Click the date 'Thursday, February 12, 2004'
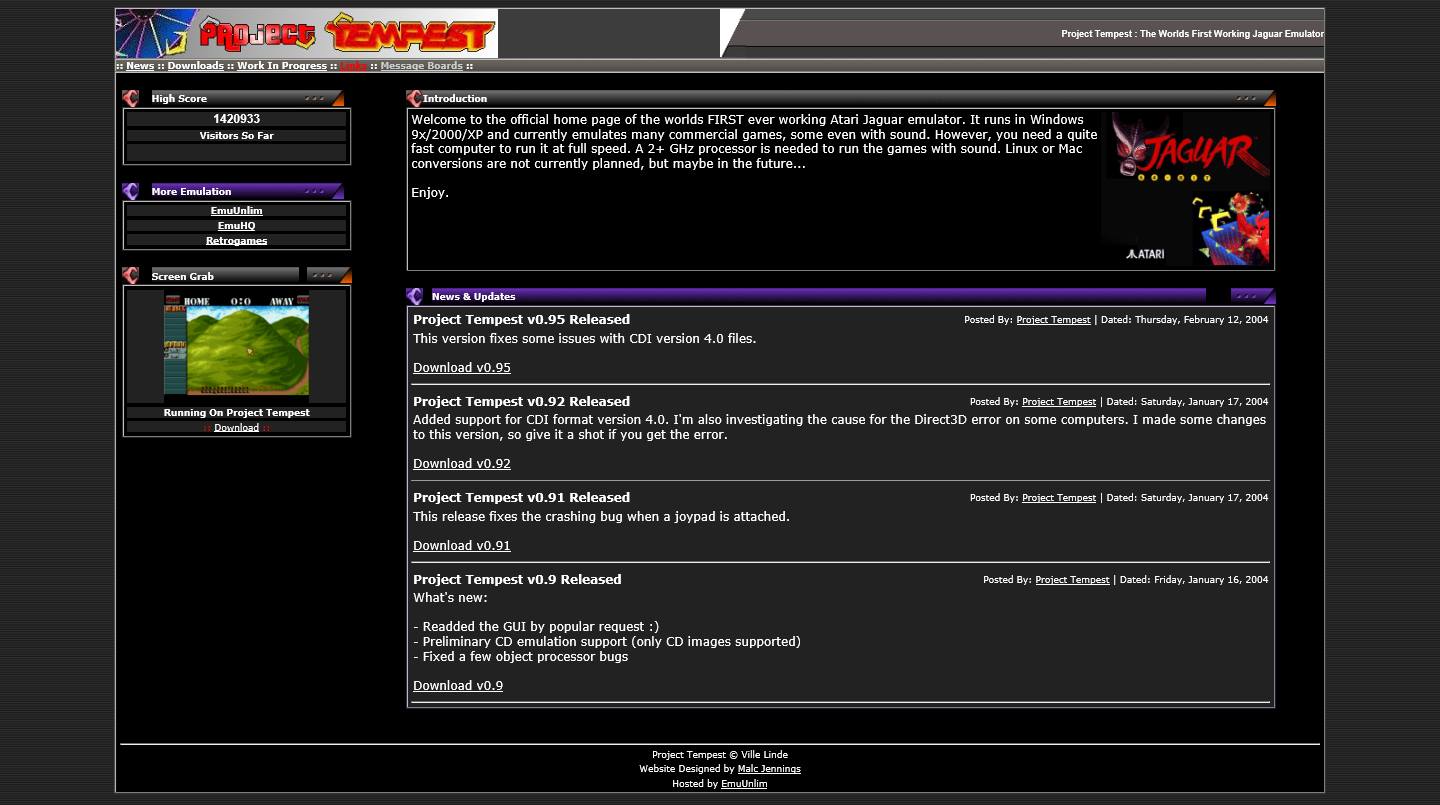 tap(1201, 320)
